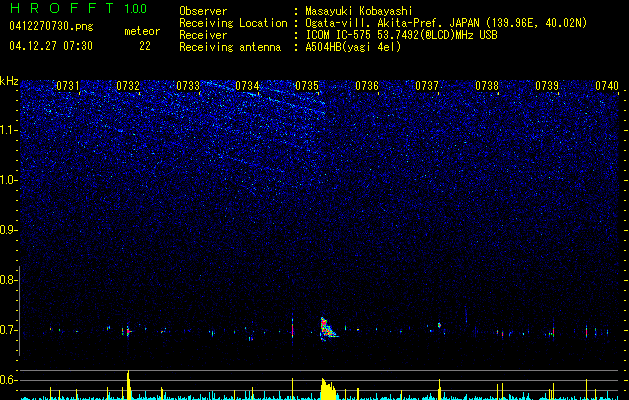Viewport: 629px width, 400px height.
Task: Click the Observer label
Action: (x=203, y=11)
